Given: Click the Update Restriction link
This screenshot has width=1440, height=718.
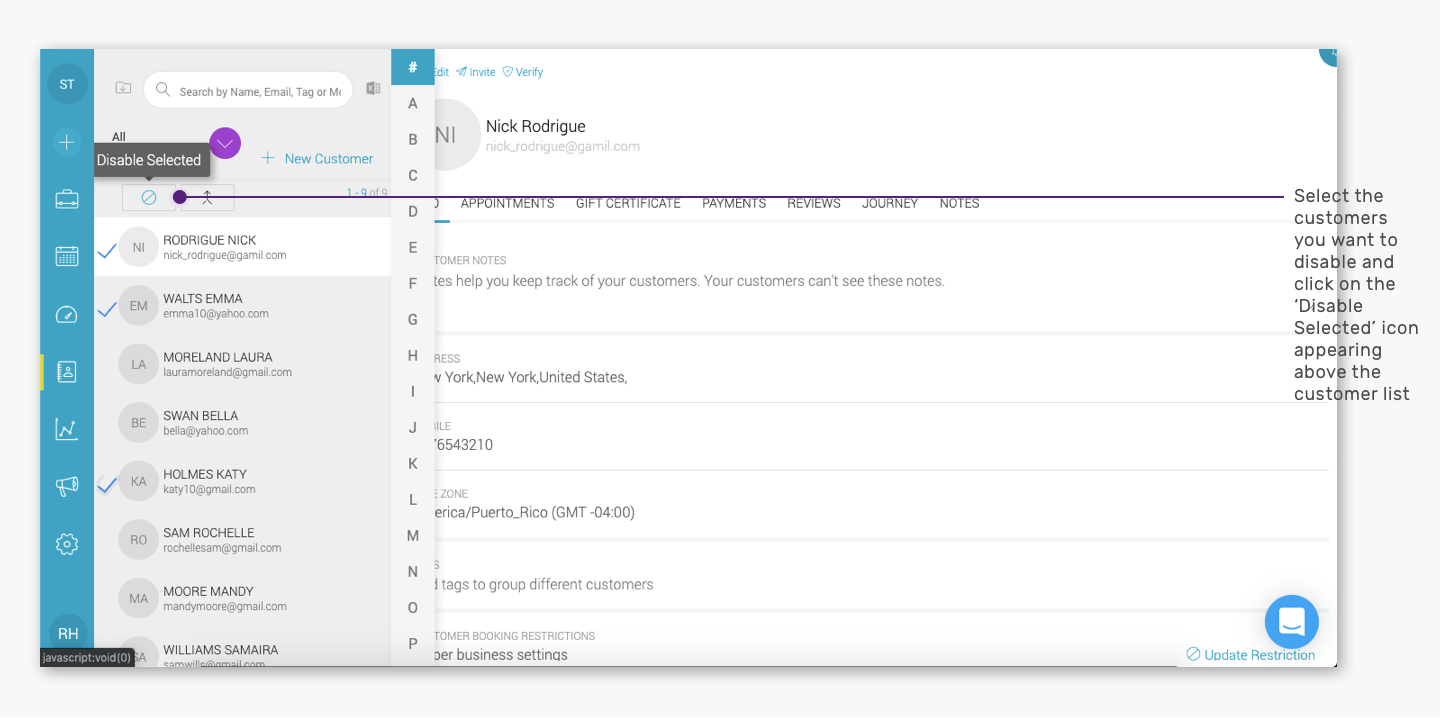Looking at the screenshot, I should coord(1250,655).
